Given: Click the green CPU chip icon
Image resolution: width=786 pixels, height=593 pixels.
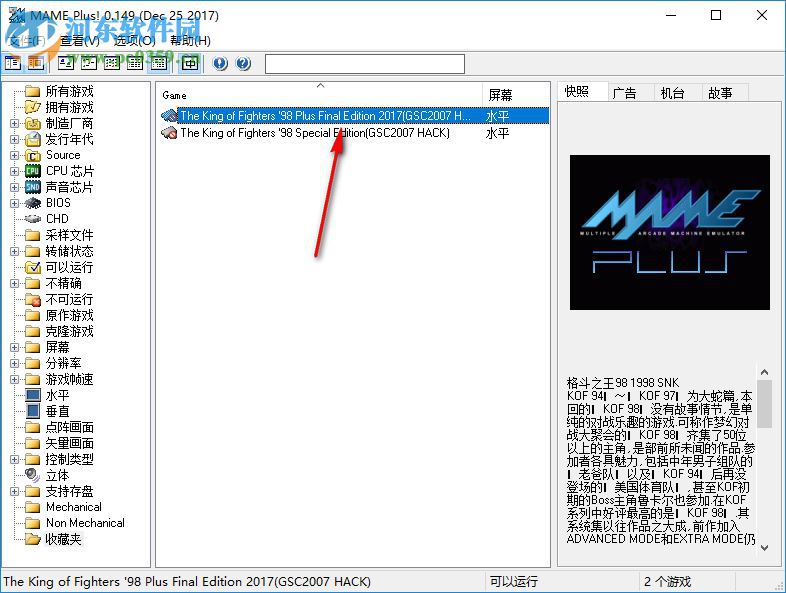Looking at the screenshot, I should coord(33,171).
